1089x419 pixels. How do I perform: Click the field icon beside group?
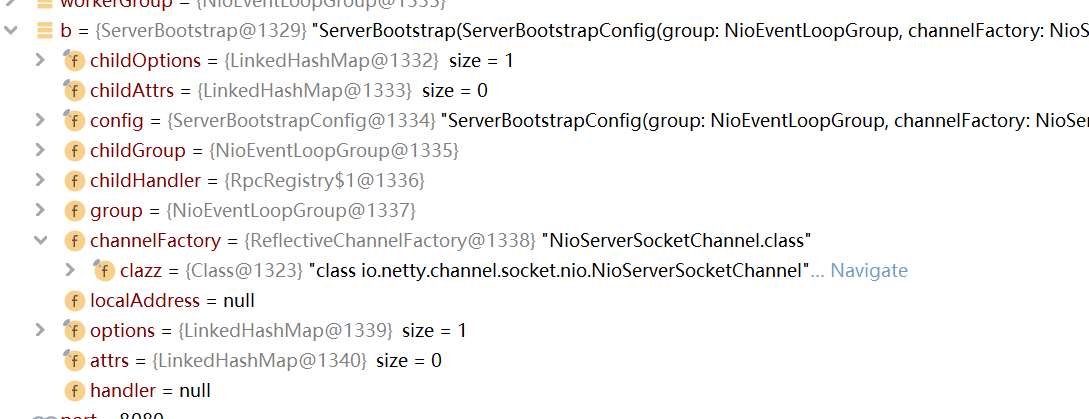[74, 211]
